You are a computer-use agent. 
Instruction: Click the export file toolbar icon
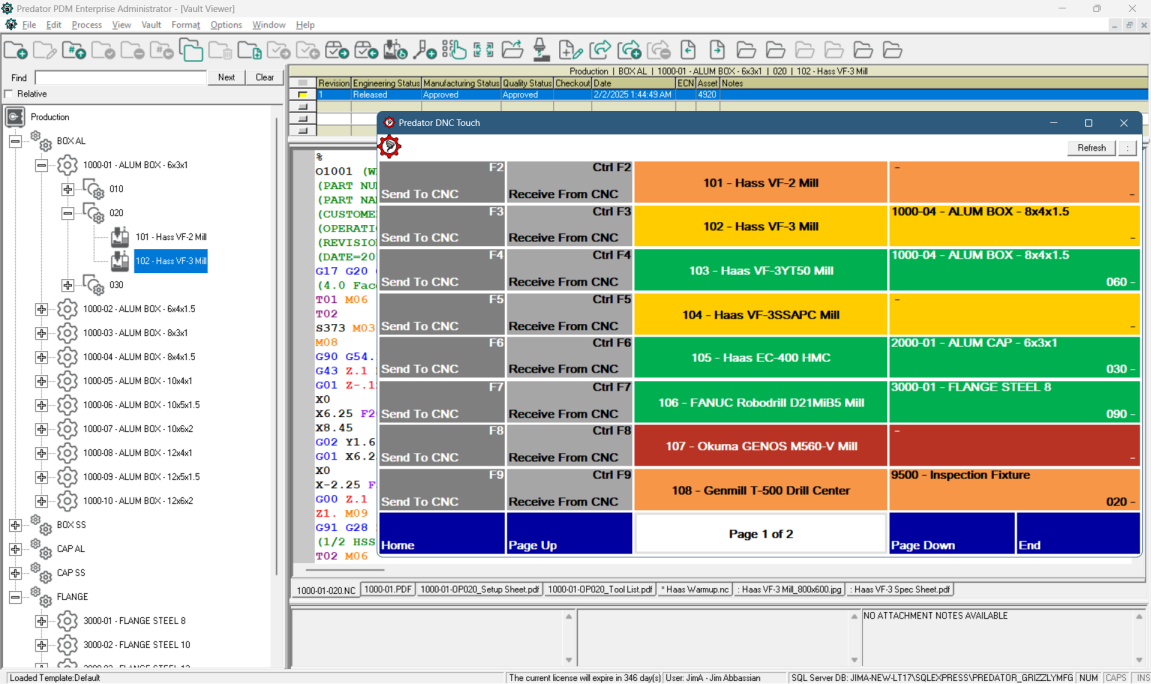(718, 49)
